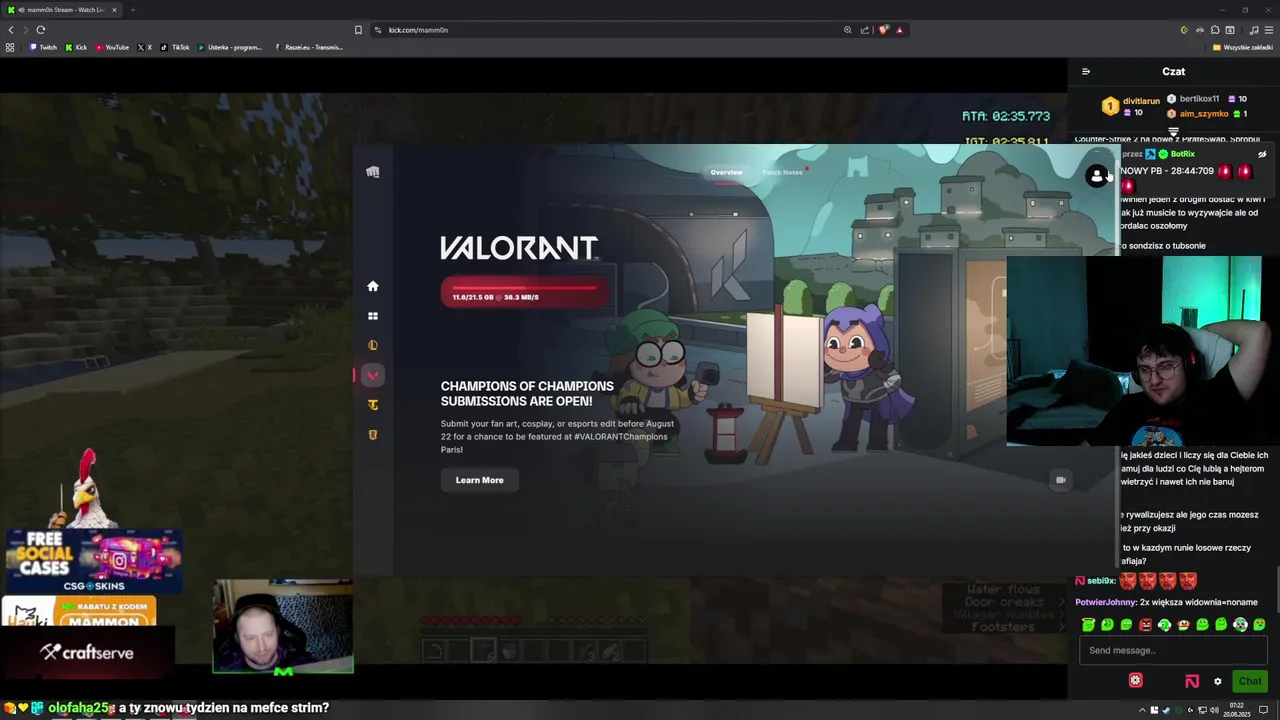Screen dimensions: 1280x720
Task: Open the Brave Shields lion icon
Action: click(883, 30)
